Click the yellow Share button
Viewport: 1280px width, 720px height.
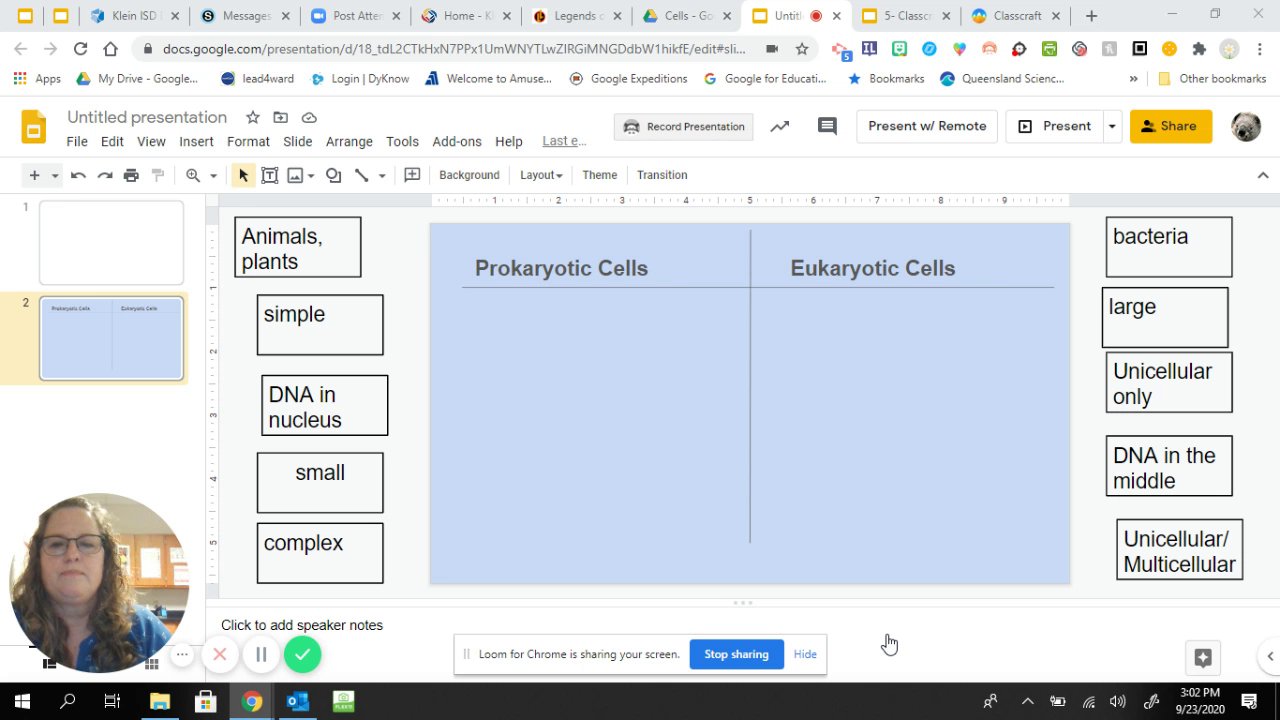click(x=1171, y=126)
